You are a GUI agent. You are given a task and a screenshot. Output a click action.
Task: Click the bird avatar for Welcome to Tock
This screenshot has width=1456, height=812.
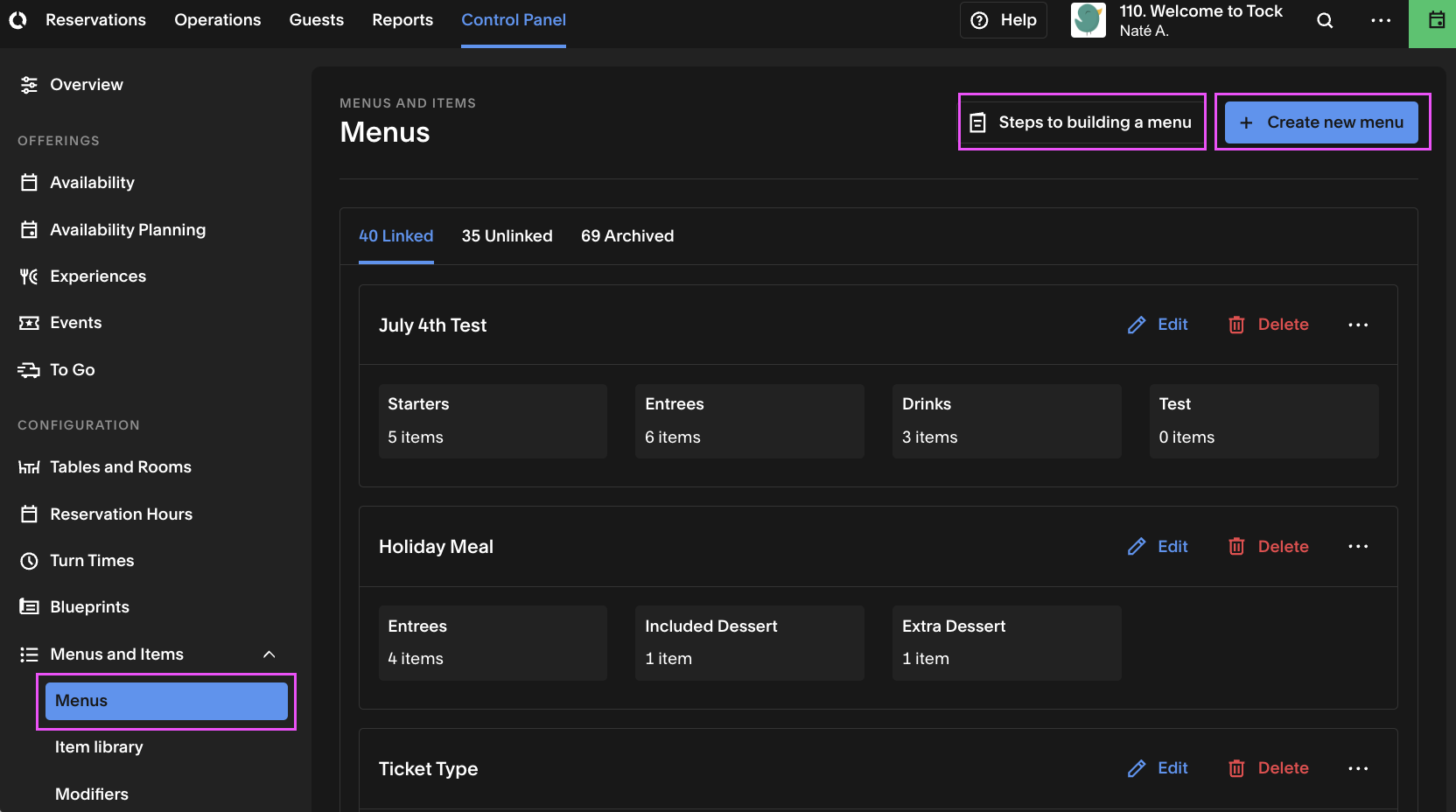tap(1088, 20)
